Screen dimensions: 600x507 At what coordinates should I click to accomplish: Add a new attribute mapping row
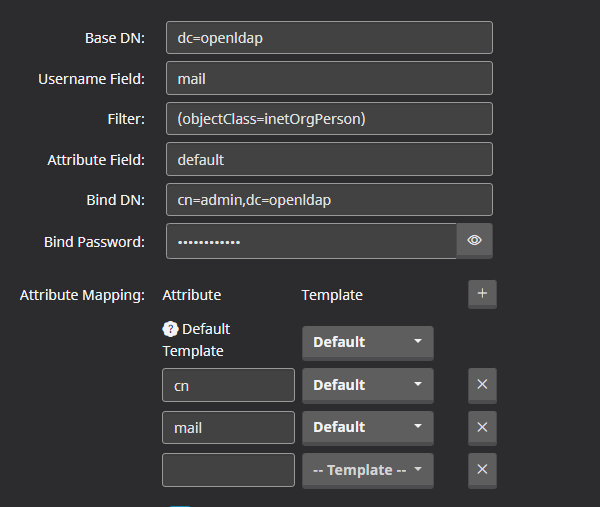[x=482, y=294]
